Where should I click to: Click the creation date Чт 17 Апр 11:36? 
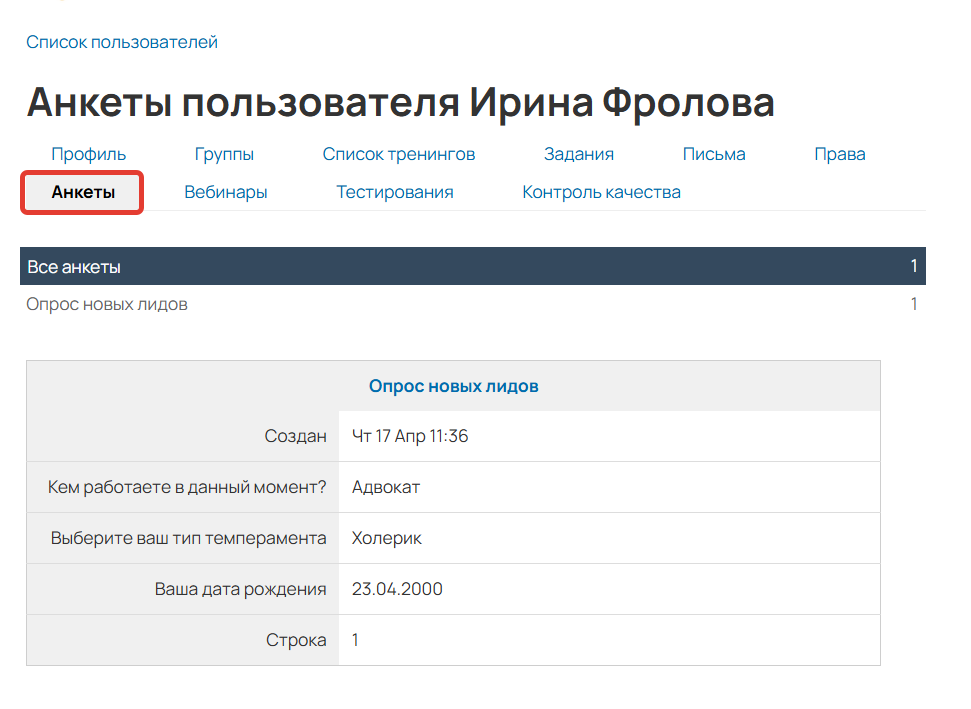[409, 436]
